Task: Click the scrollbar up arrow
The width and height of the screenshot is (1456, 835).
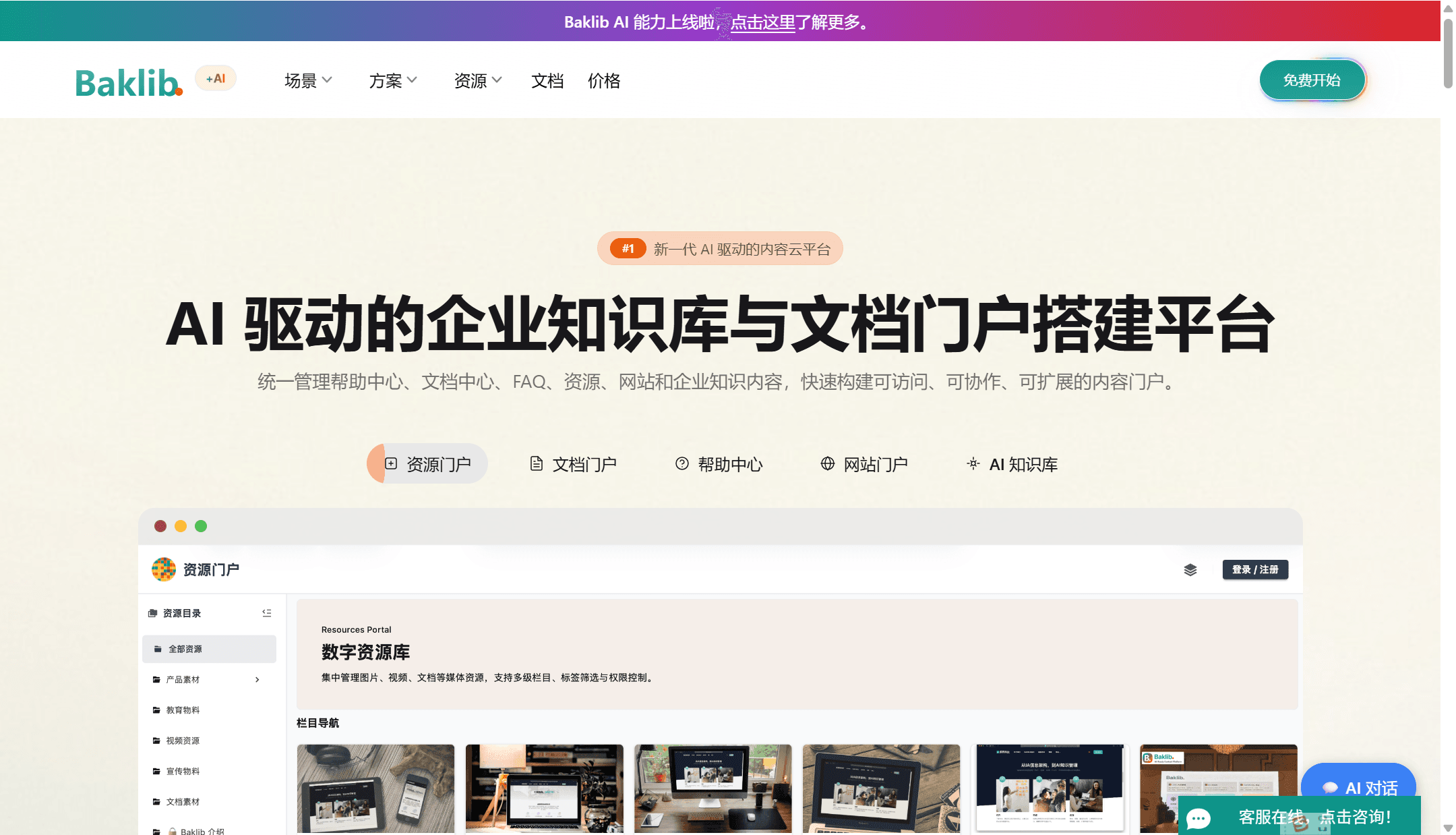Action: [x=1448, y=8]
